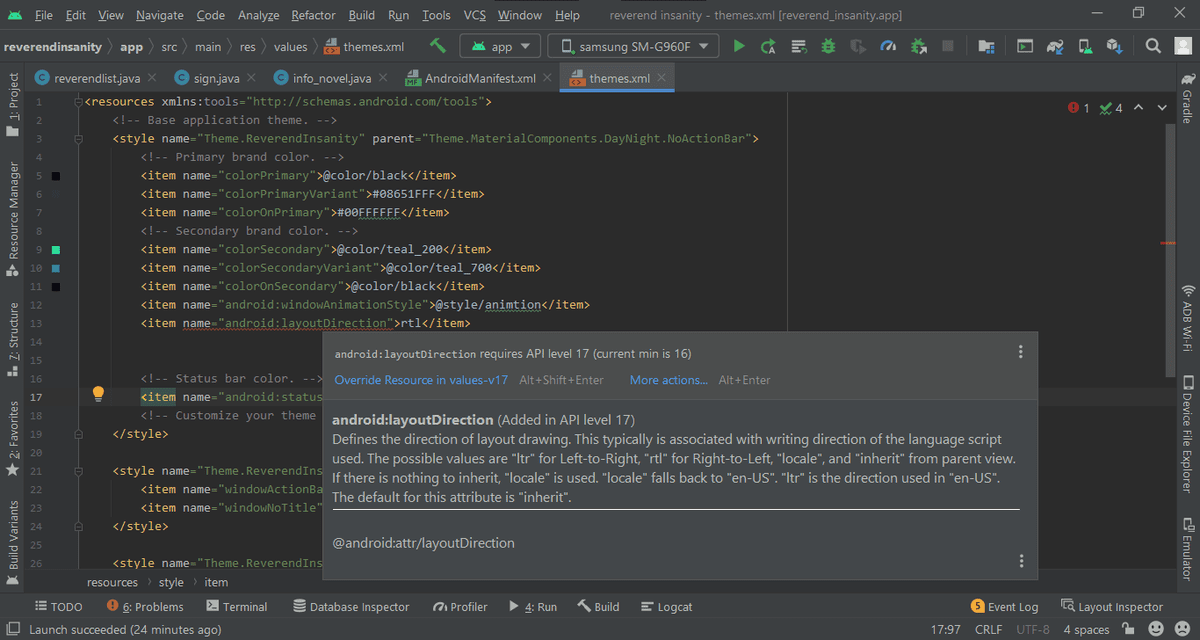Click the Make Project hammer icon
1200x640 pixels.
coord(437,46)
